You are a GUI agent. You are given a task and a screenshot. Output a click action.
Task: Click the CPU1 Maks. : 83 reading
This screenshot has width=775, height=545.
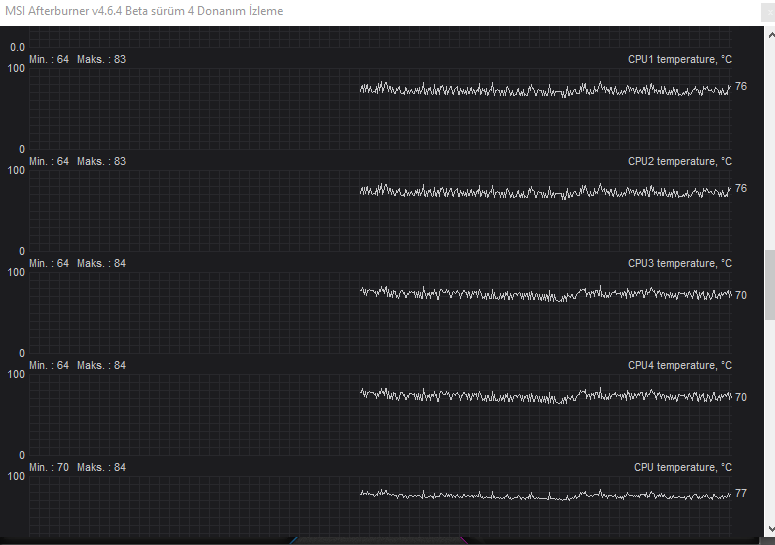[x=101, y=59]
